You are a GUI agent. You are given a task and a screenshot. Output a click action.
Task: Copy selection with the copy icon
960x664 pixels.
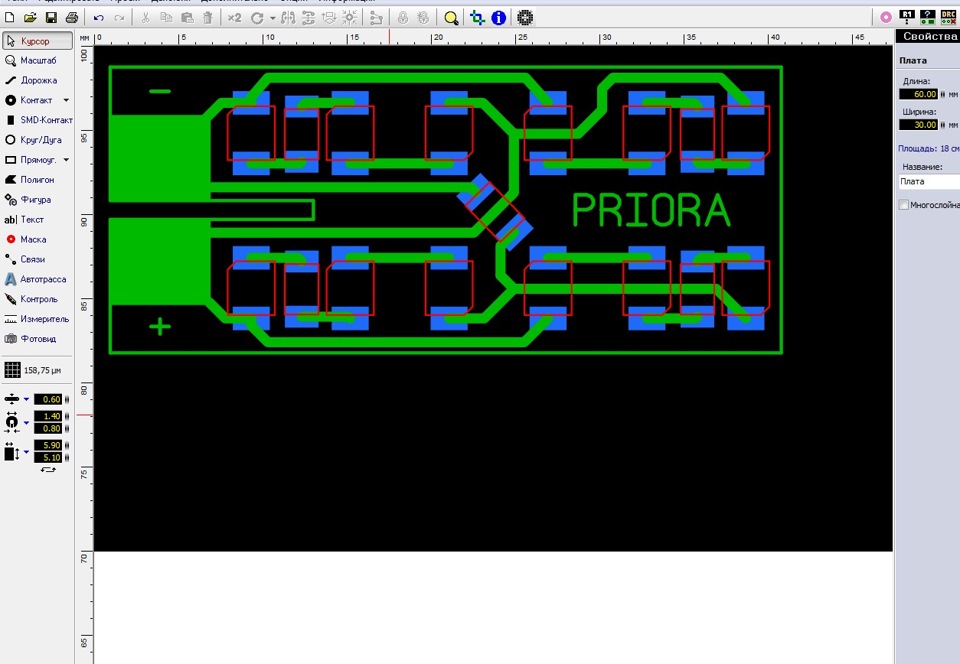click(166, 18)
